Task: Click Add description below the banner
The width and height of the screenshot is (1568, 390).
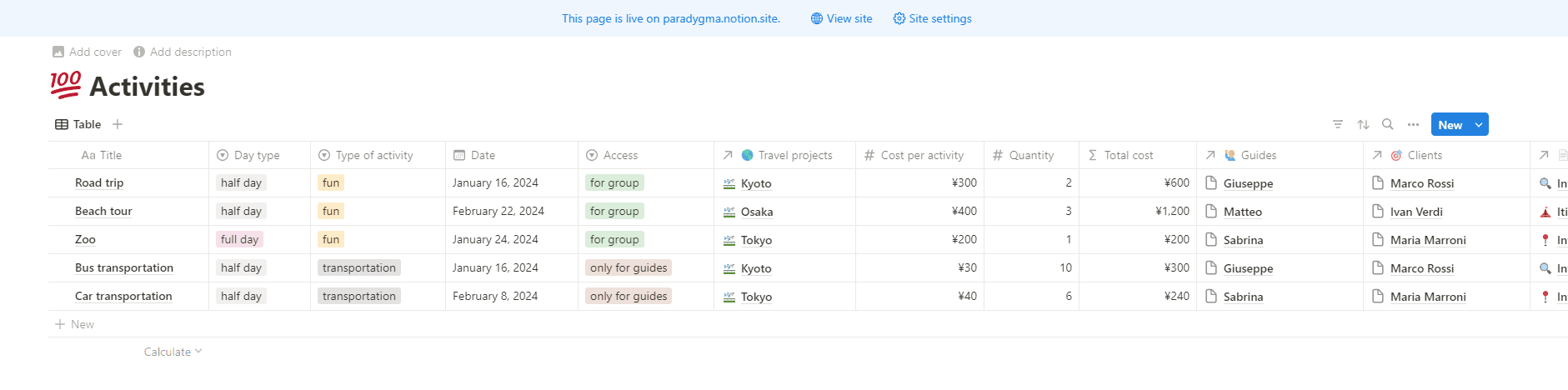Action: click(190, 52)
